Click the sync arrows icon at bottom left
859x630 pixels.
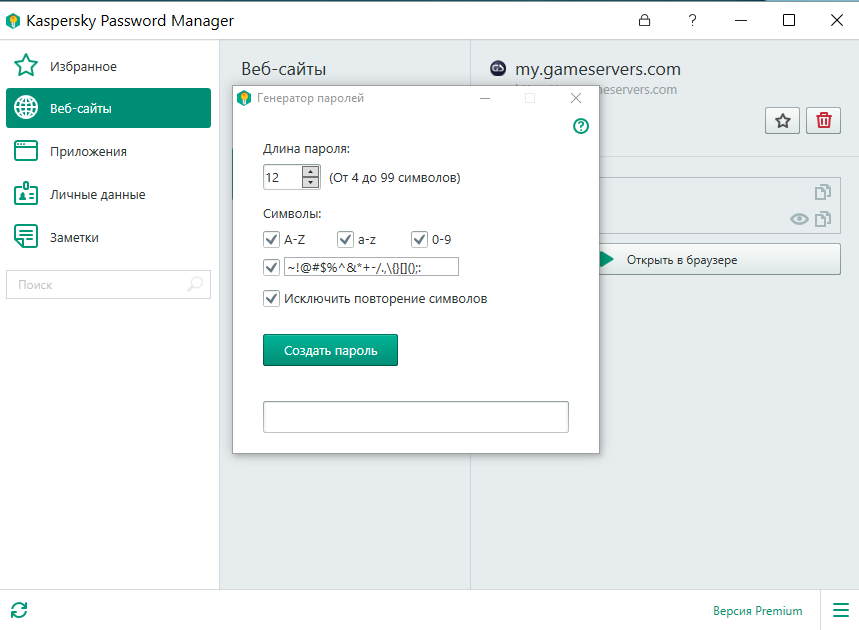point(19,610)
